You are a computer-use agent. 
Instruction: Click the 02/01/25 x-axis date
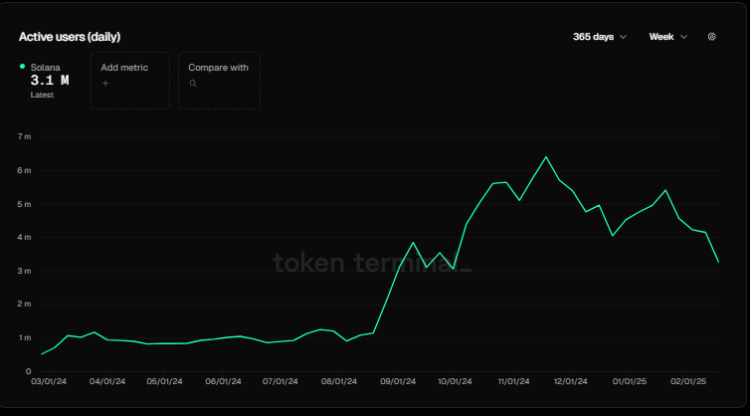click(x=688, y=381)
